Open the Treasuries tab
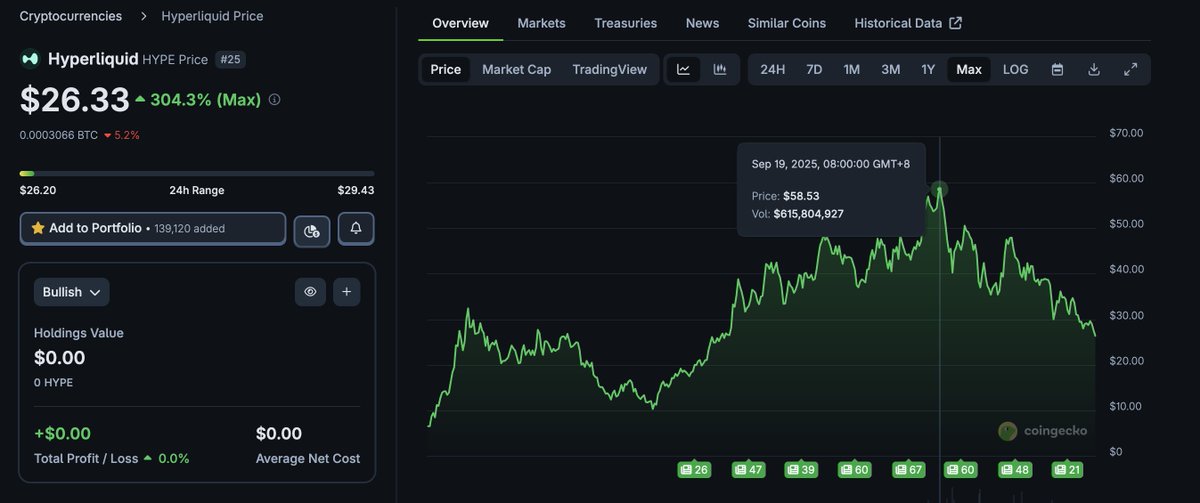 point(626,23)
